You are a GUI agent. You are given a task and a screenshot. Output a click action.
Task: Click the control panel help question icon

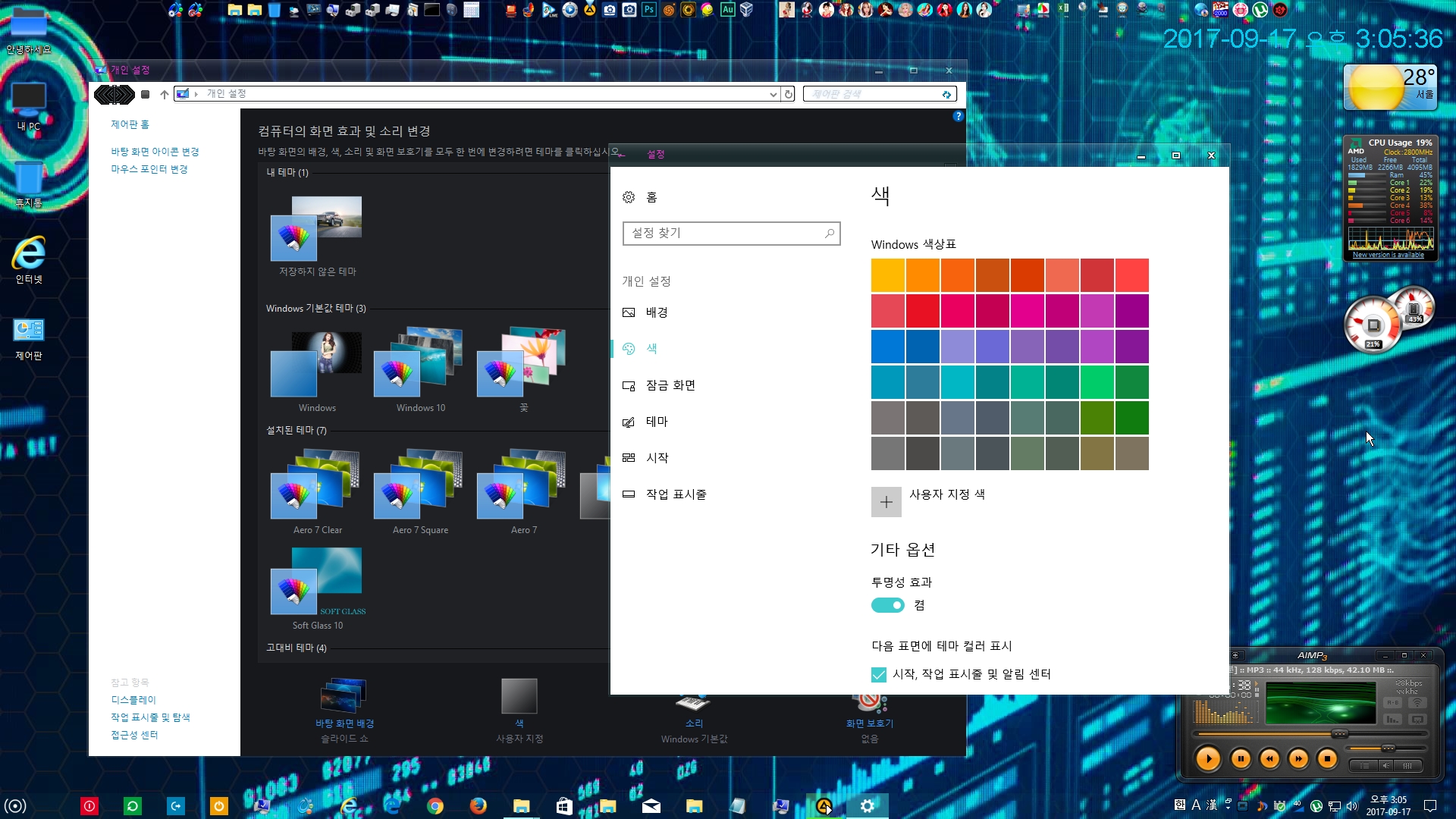tap(958, 116)
